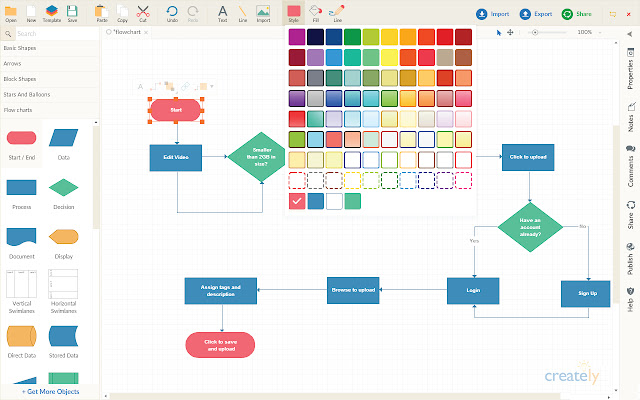Select the Decision diamond shape

(63, 187)
